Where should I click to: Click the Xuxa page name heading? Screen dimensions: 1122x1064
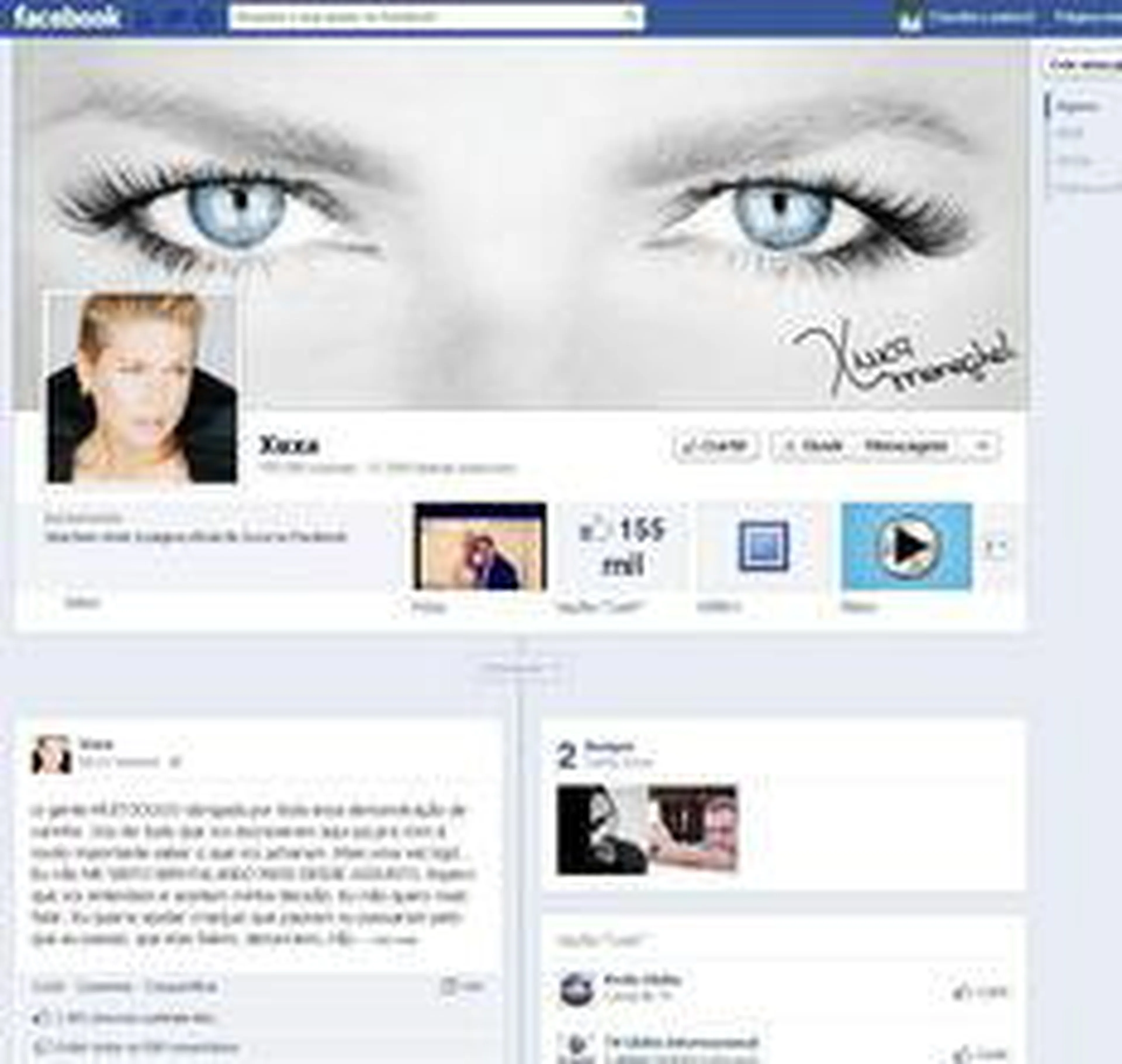click(289, 445)
